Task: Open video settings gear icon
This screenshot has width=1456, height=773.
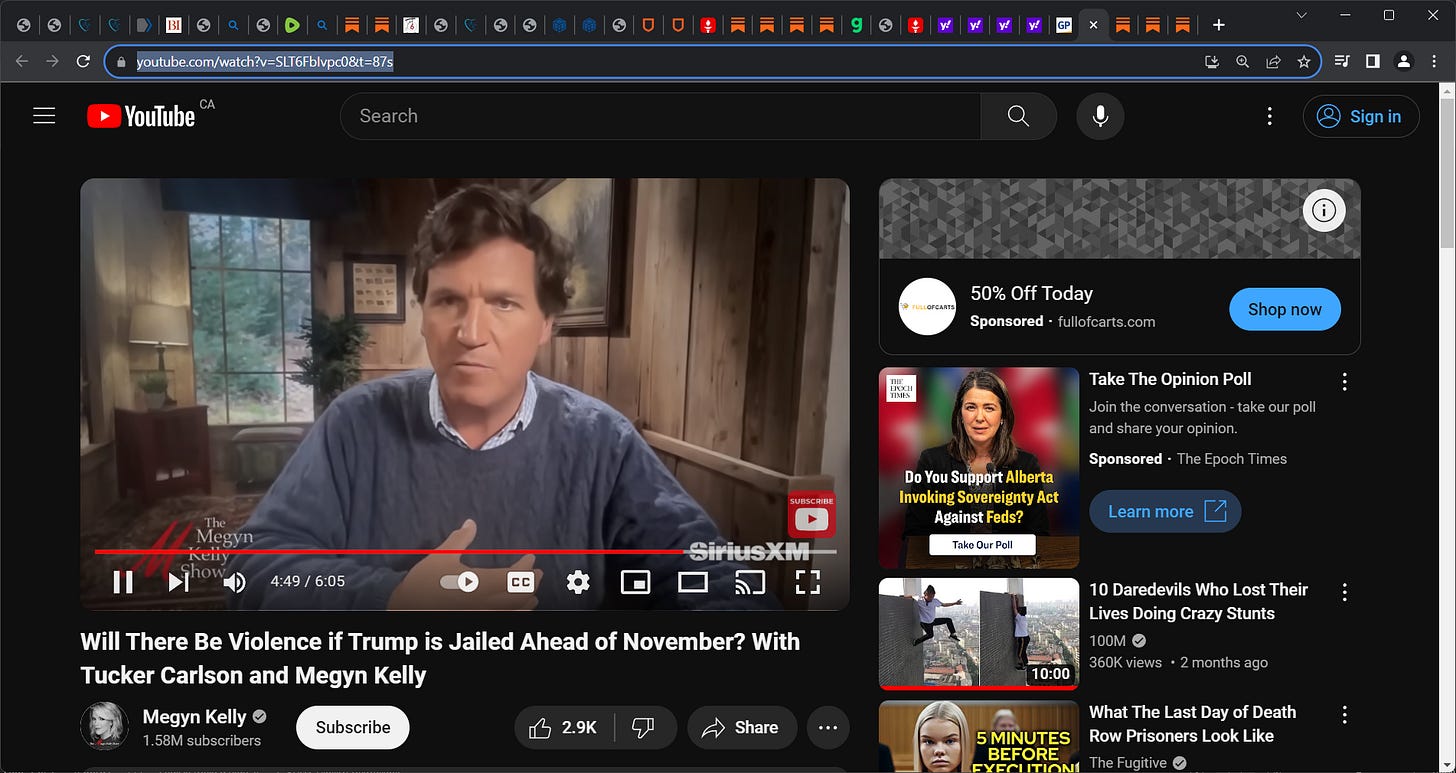Action: (x=578, y=582)
